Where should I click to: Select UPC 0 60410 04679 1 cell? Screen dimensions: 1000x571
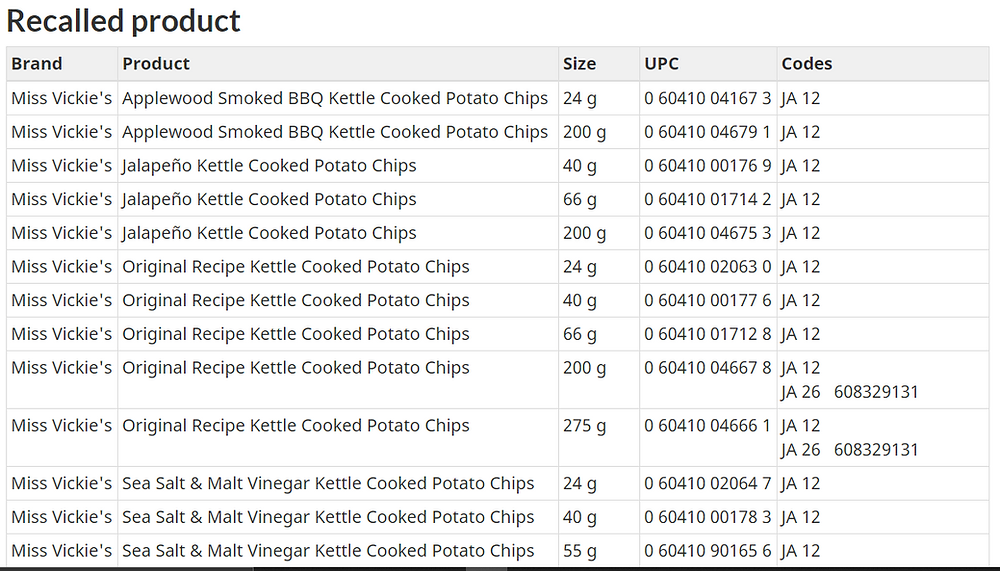tap(708, 132)
